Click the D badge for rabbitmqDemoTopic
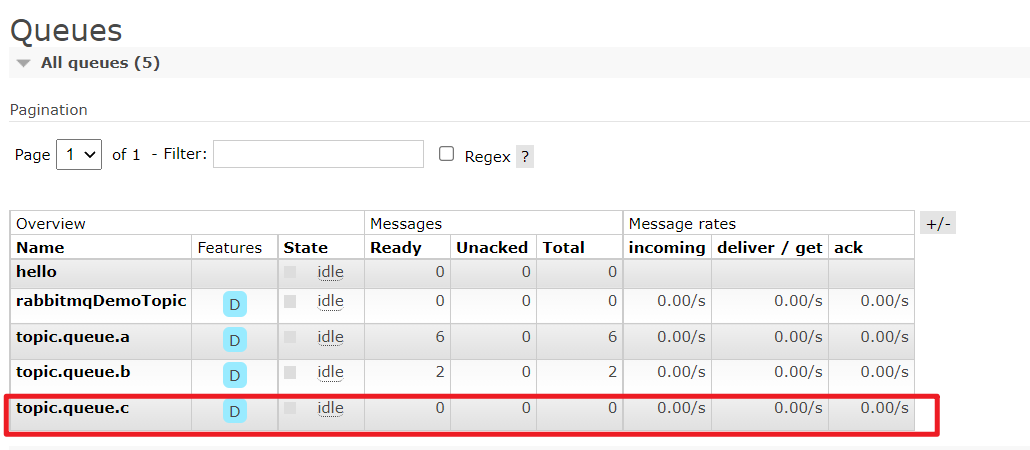1030x450 pixels. pos(235,304)
